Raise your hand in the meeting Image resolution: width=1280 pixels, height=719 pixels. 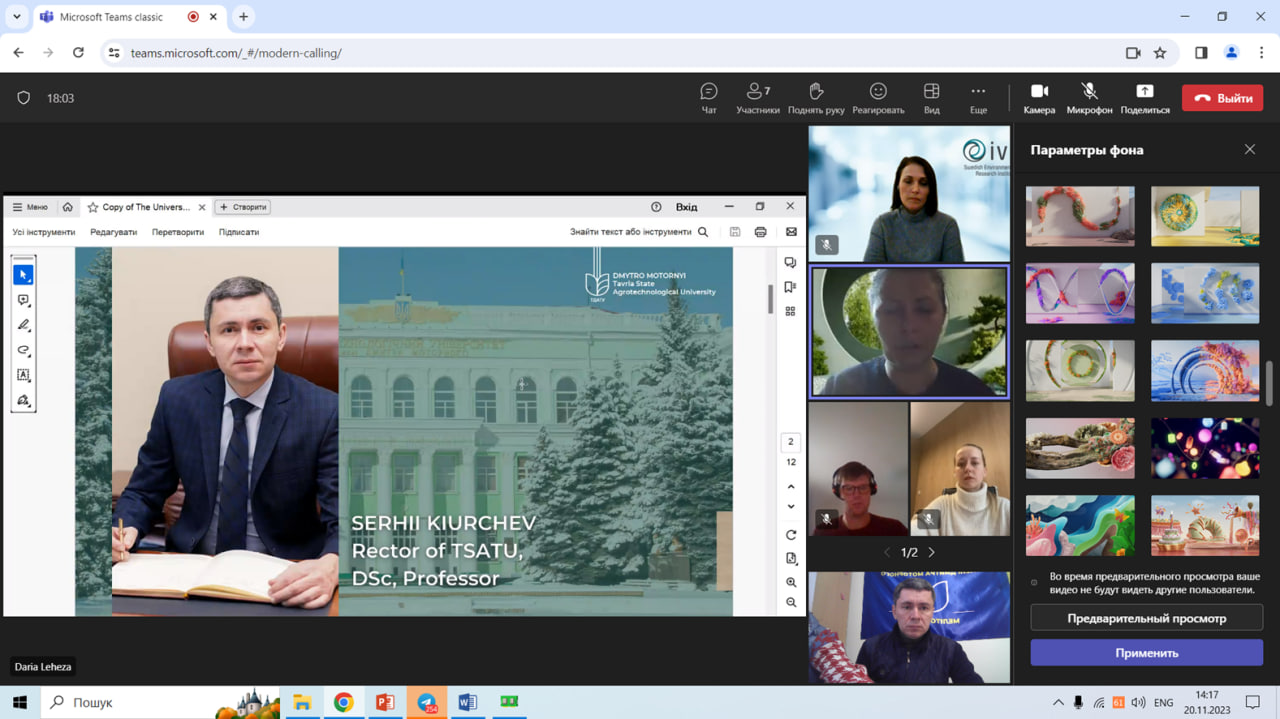click(816, 97)
